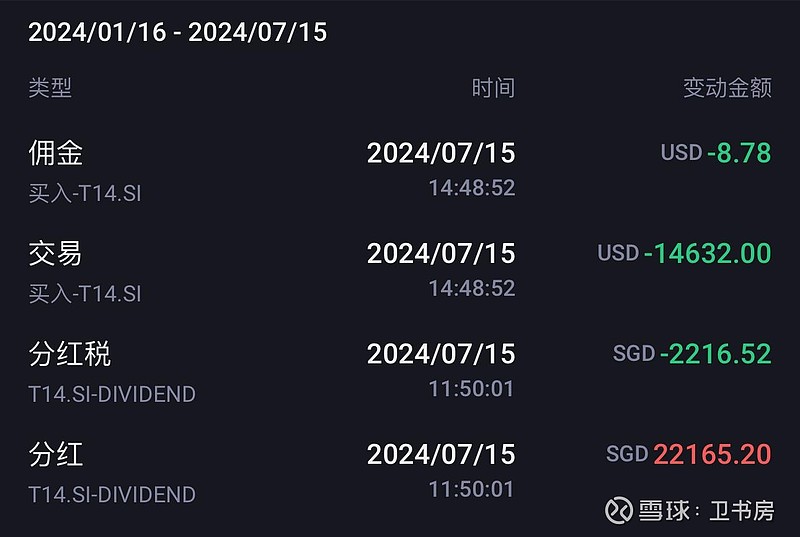The width and height of the screenshot is (800, 537).
Task: Click 买入-T14.SI under 佣金
Action: click(x=85, y=193)
